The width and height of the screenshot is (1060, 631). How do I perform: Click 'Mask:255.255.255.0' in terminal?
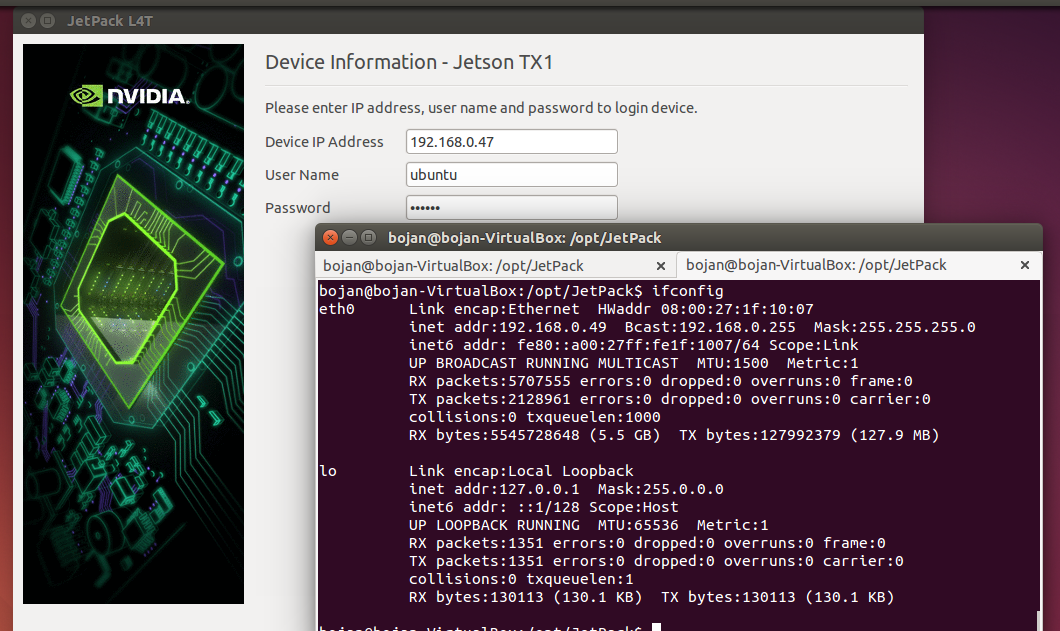click(x=894, y=327)
